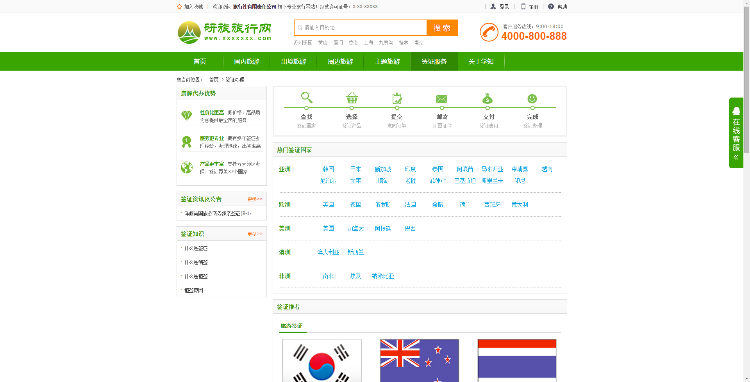750x382 pixels.
Task: Click the green magnifier step icon
Action: pyautogui.click(x=307, y=98)
